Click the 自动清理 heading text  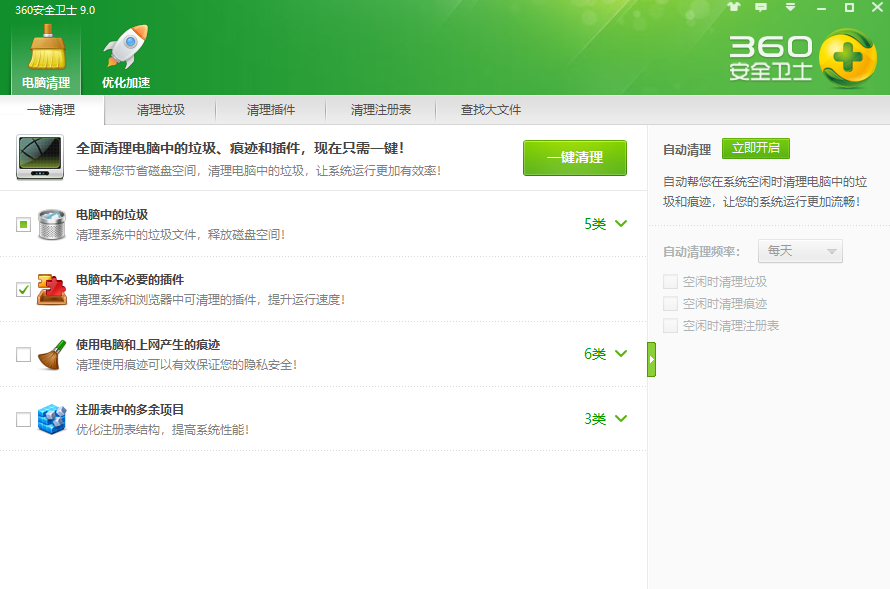coord(687,150)
